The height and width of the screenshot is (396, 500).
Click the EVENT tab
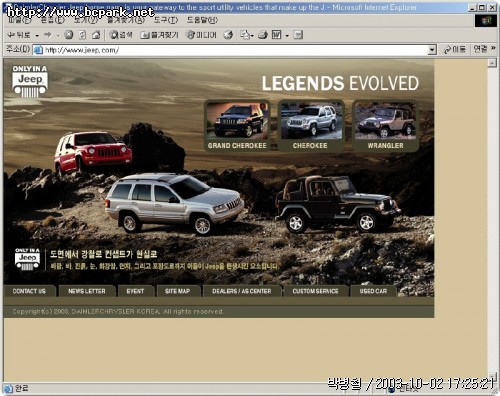click(x=135, y=291)
